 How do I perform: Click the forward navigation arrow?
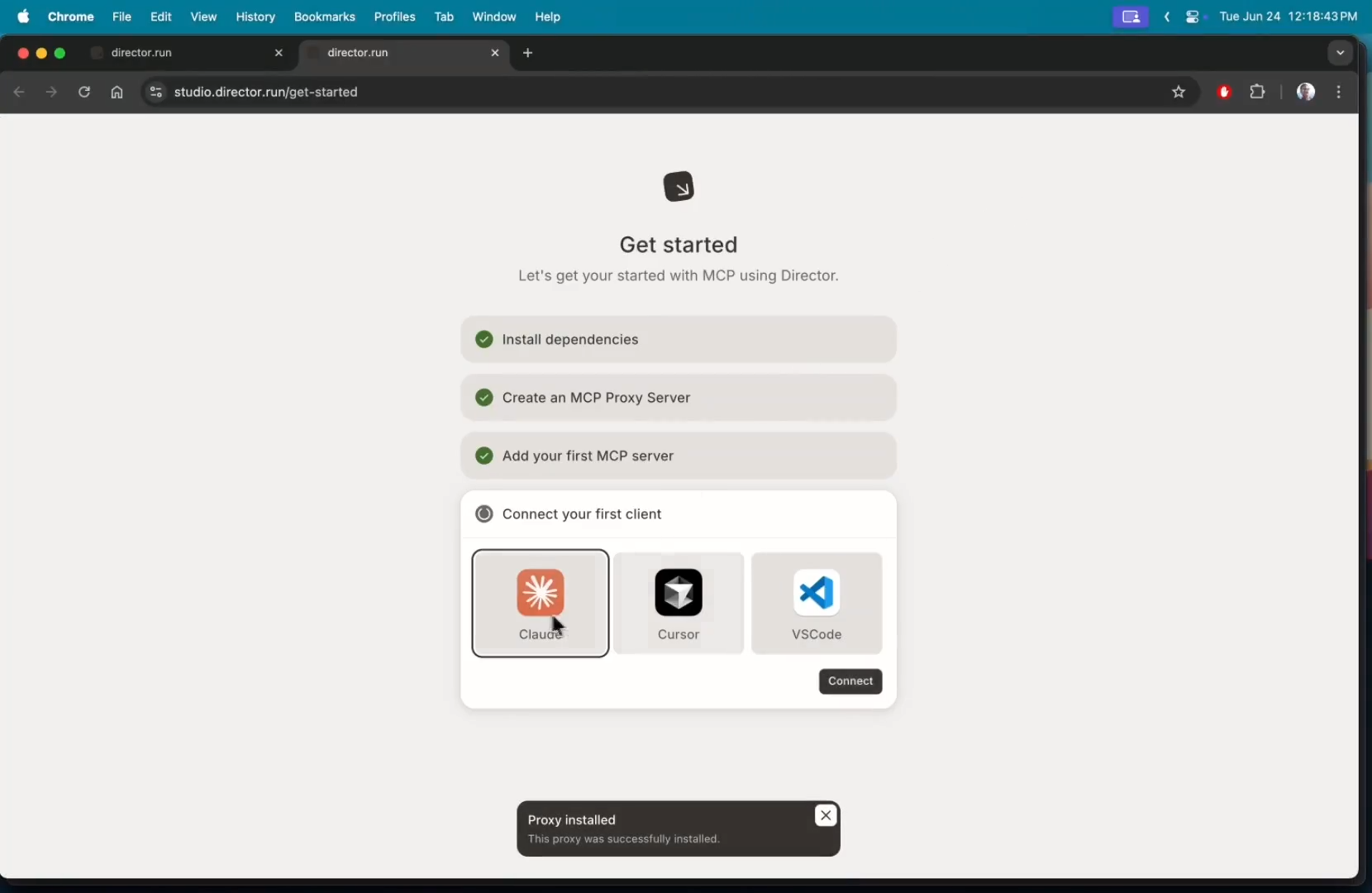click(x=51, y=92)
